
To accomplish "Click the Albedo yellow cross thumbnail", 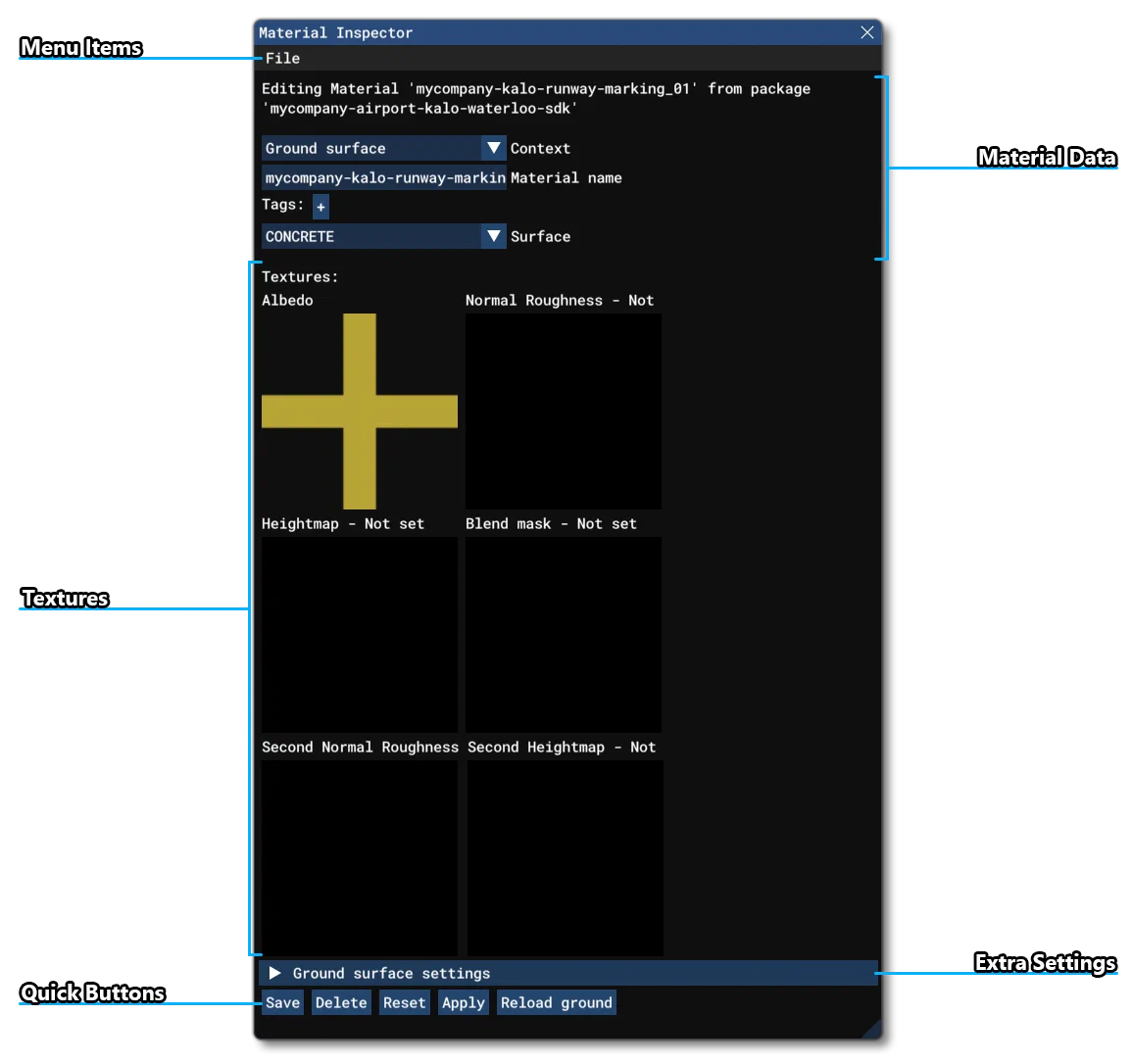I will coord(359,411).
